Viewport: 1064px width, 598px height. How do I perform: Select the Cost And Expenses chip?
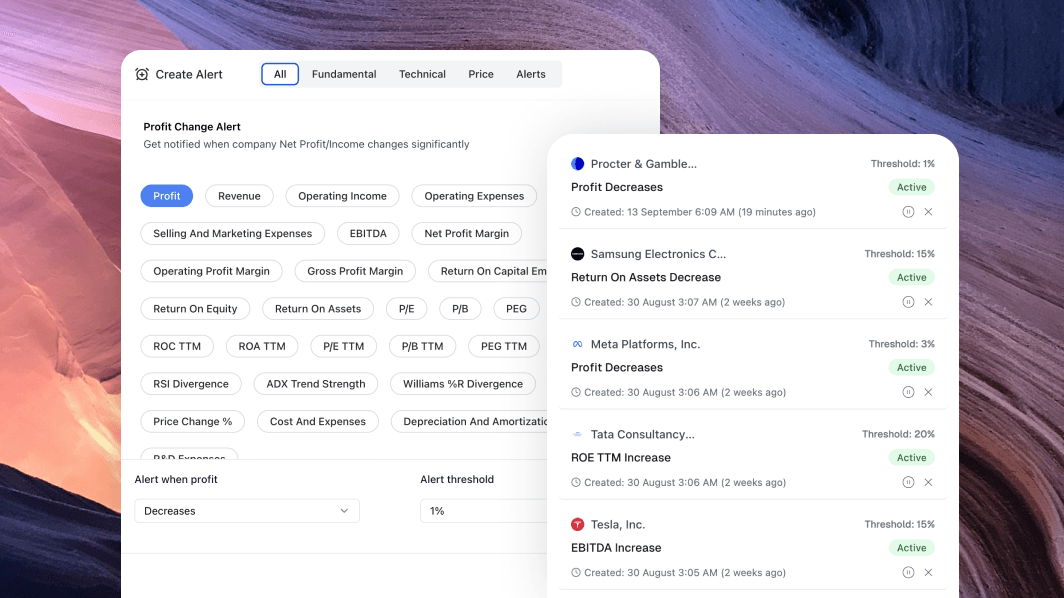click(x=318, y=422)
